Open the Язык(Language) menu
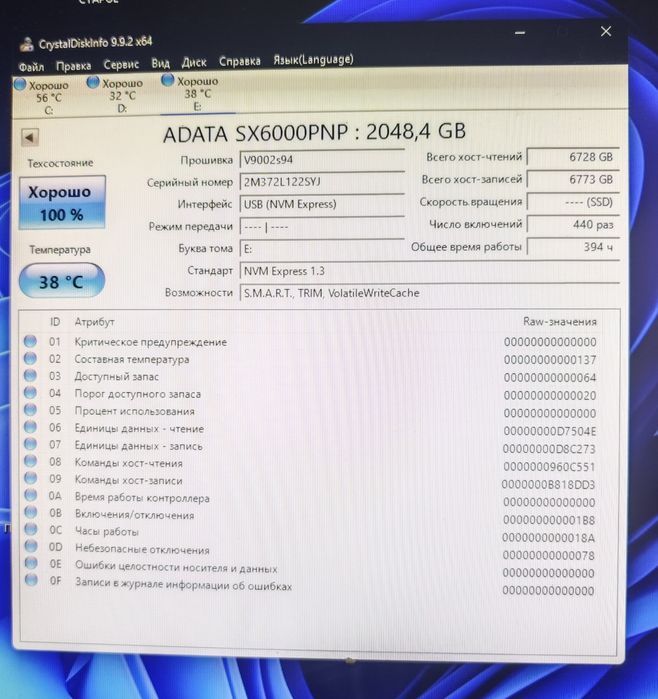The image size is (658, 699). tap(313, 59)
